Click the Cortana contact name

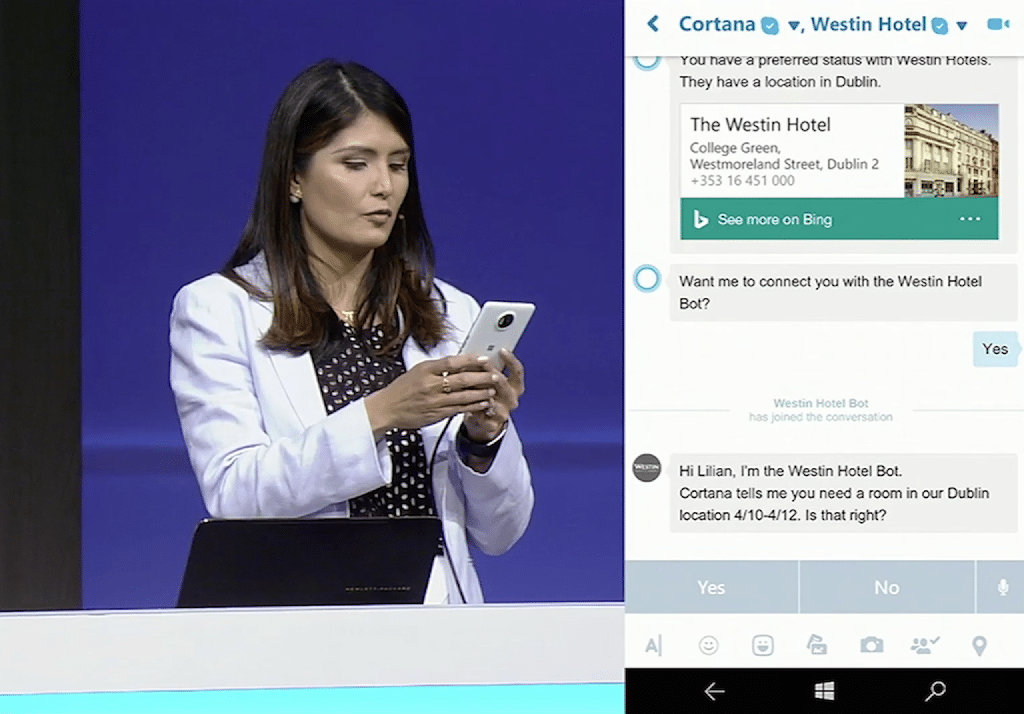716,24
